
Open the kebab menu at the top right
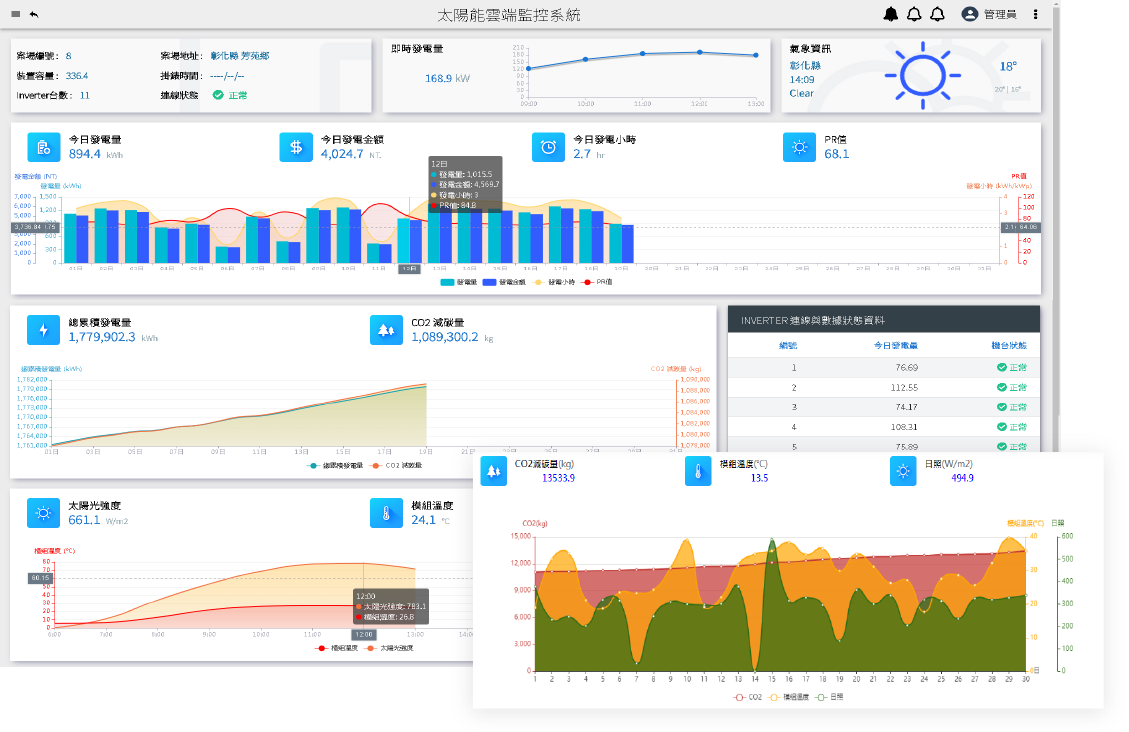[x=1033, y=13]
